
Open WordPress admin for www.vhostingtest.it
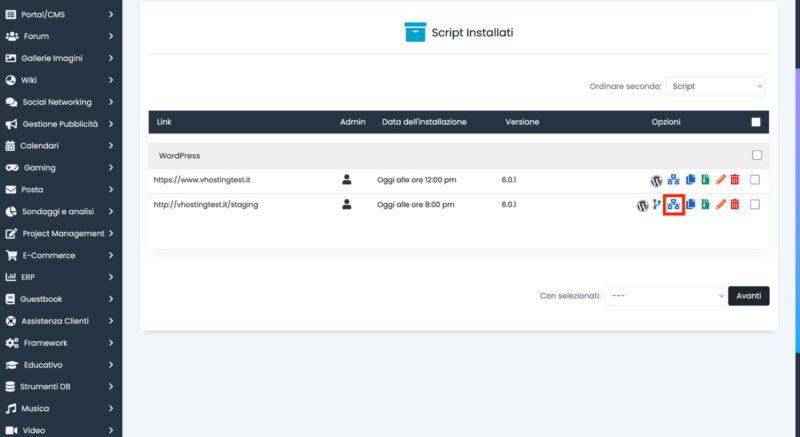point(656,180)
